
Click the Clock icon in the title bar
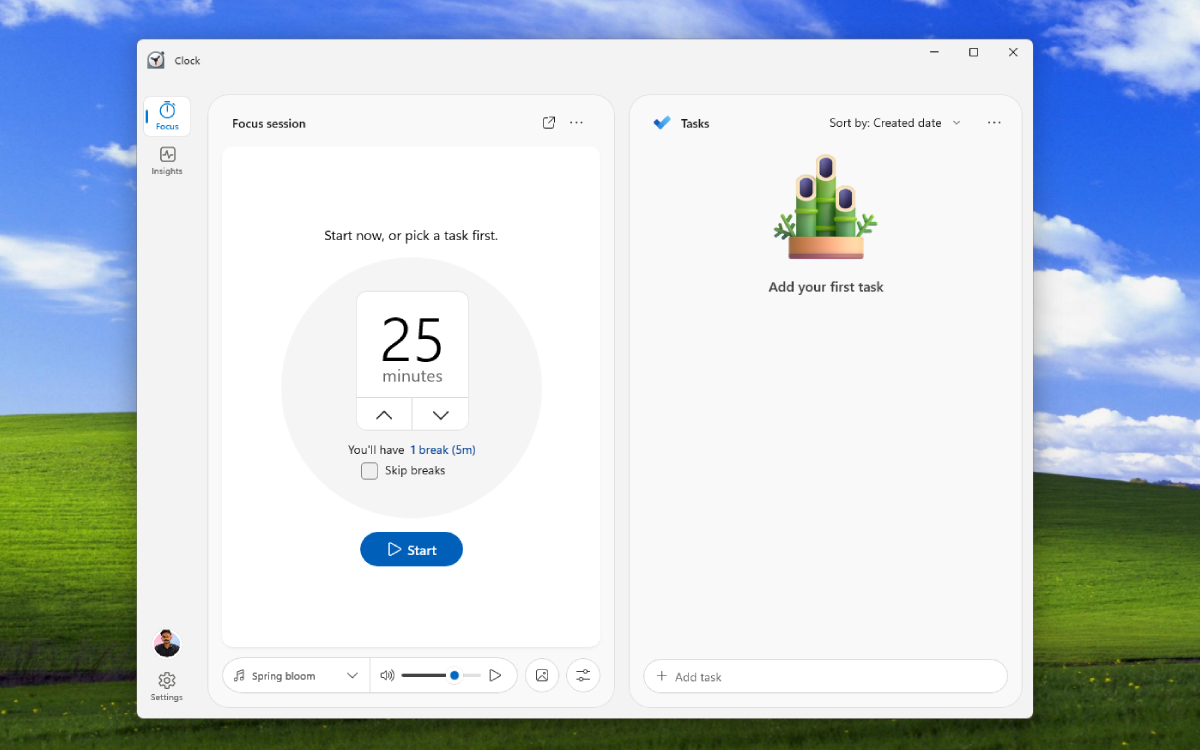click(x=156, y=59)
